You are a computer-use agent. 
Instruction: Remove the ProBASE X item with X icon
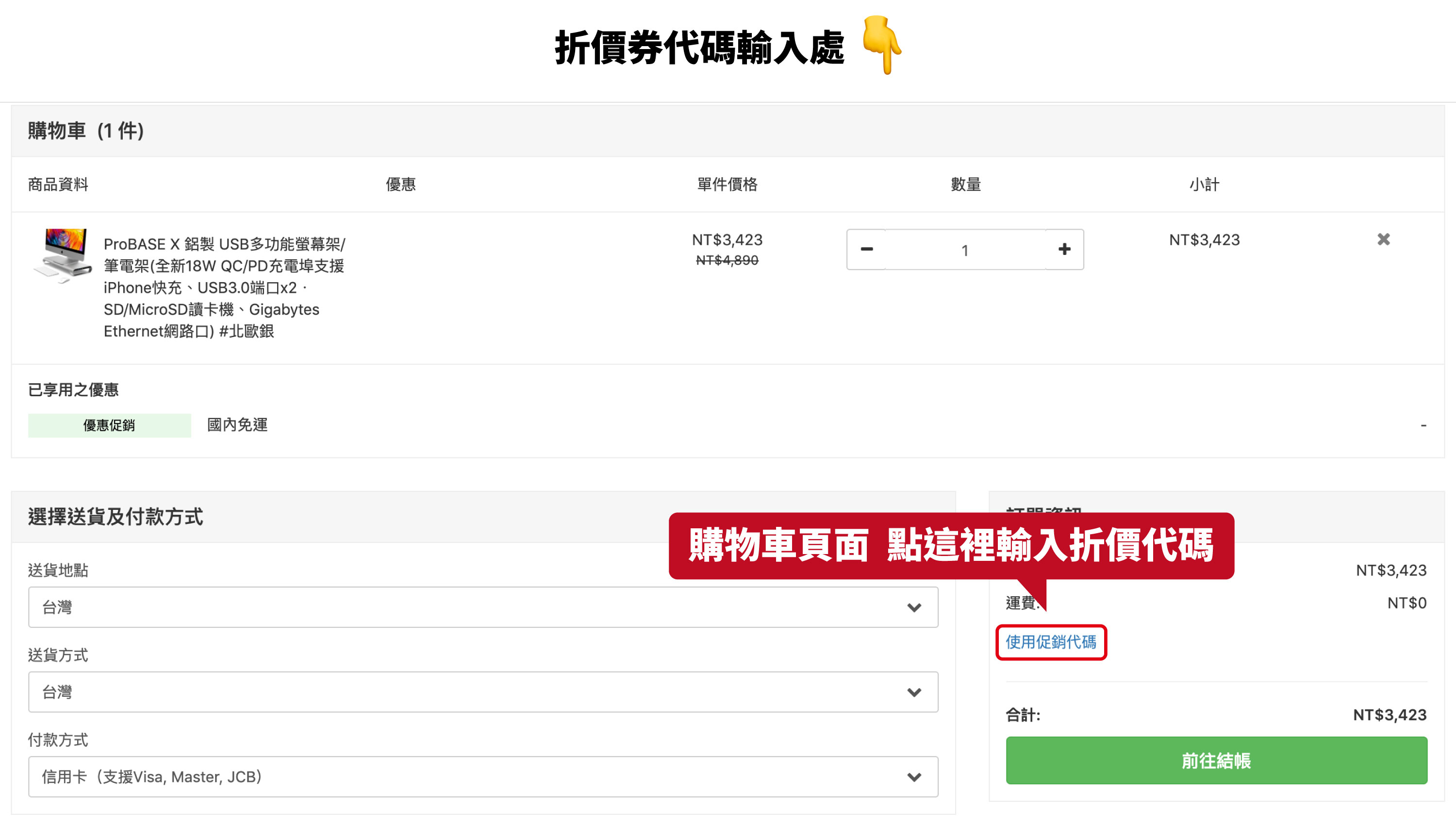point(1383,239)
